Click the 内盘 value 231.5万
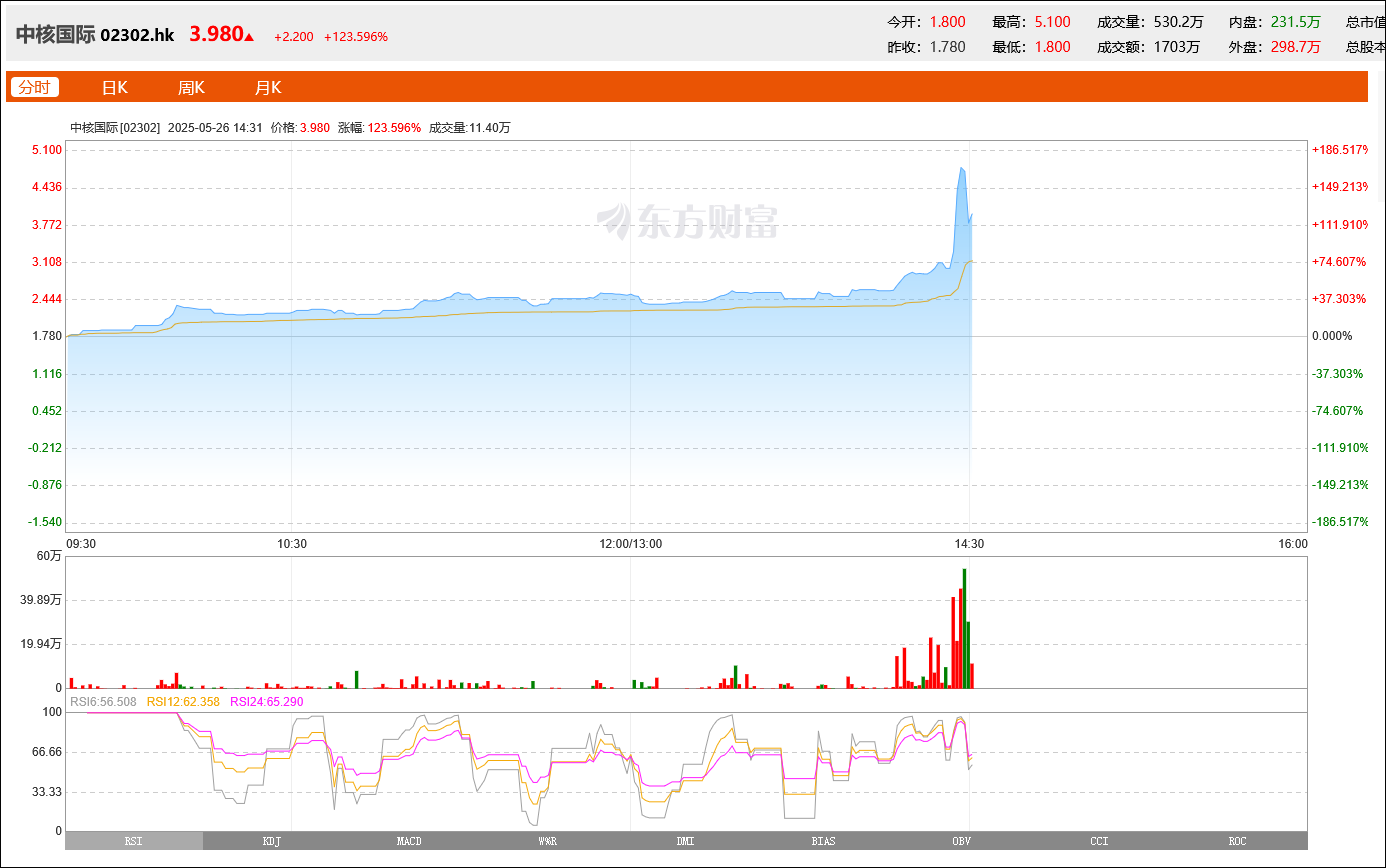 point(1296,21)
